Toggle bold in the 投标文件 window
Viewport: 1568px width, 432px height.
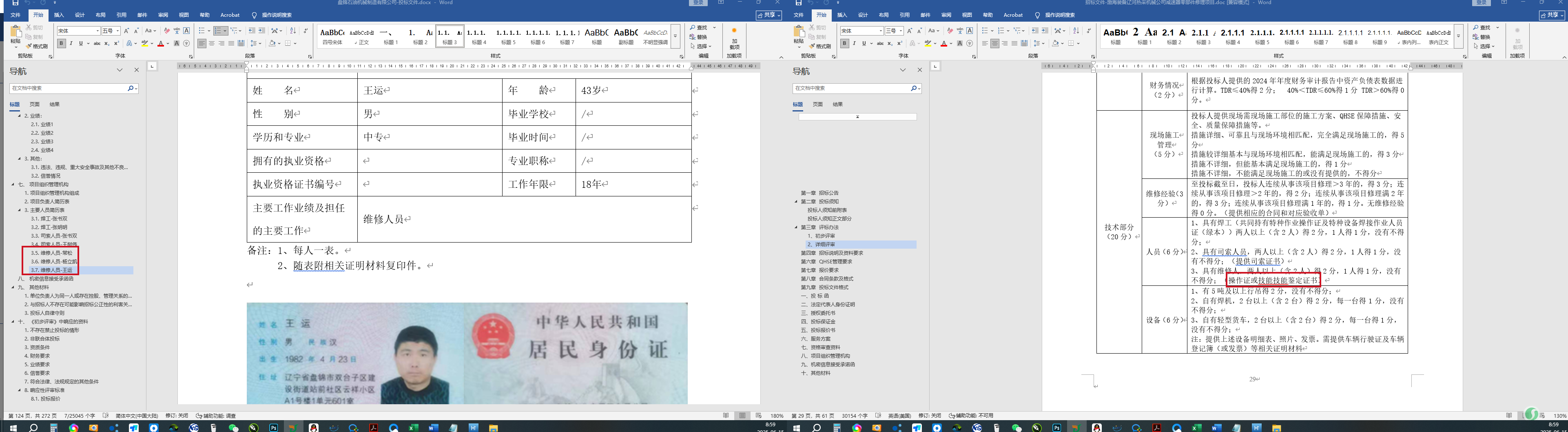click(61, 43)
